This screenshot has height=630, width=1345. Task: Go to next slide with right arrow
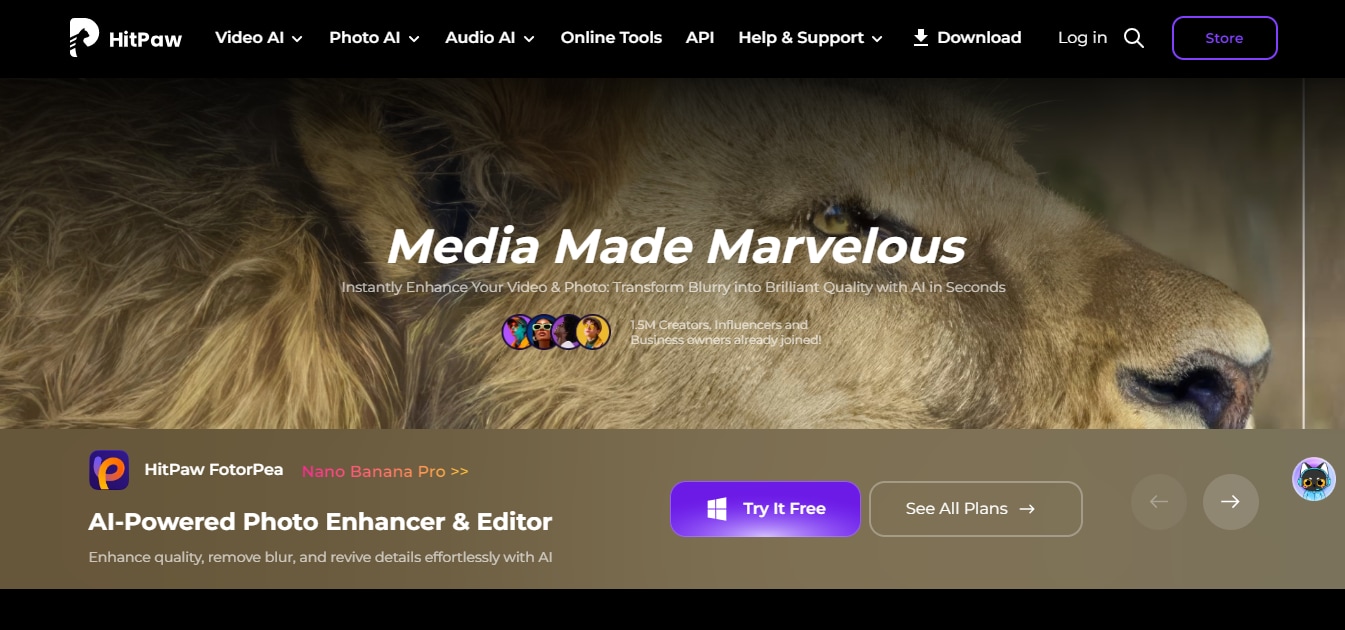click(x=1231, y=502)
